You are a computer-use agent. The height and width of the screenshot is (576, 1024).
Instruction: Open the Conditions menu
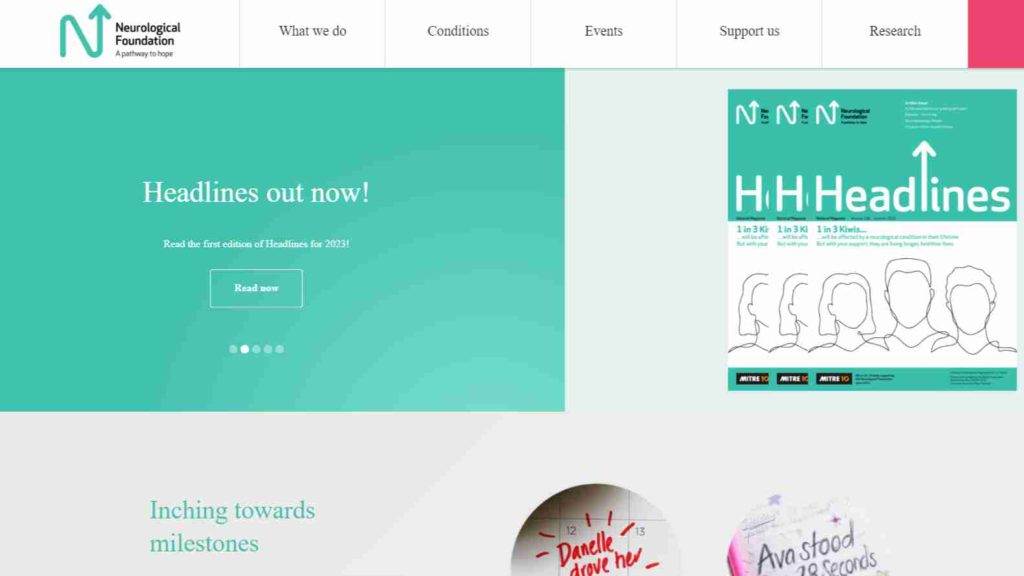[458, 31]
